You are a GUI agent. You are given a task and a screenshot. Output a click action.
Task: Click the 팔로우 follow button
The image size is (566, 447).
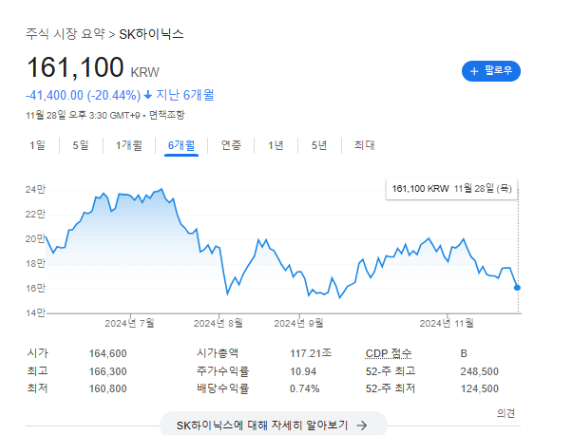(x=491, y=71)
